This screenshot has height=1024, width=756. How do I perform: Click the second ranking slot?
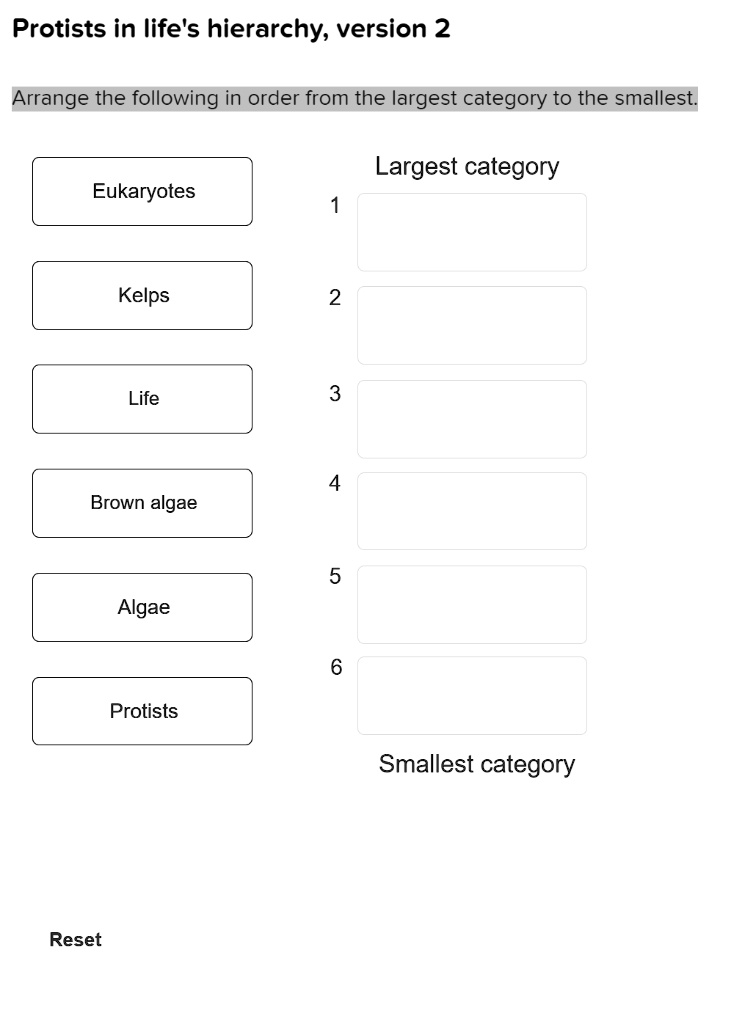[471, 325]
